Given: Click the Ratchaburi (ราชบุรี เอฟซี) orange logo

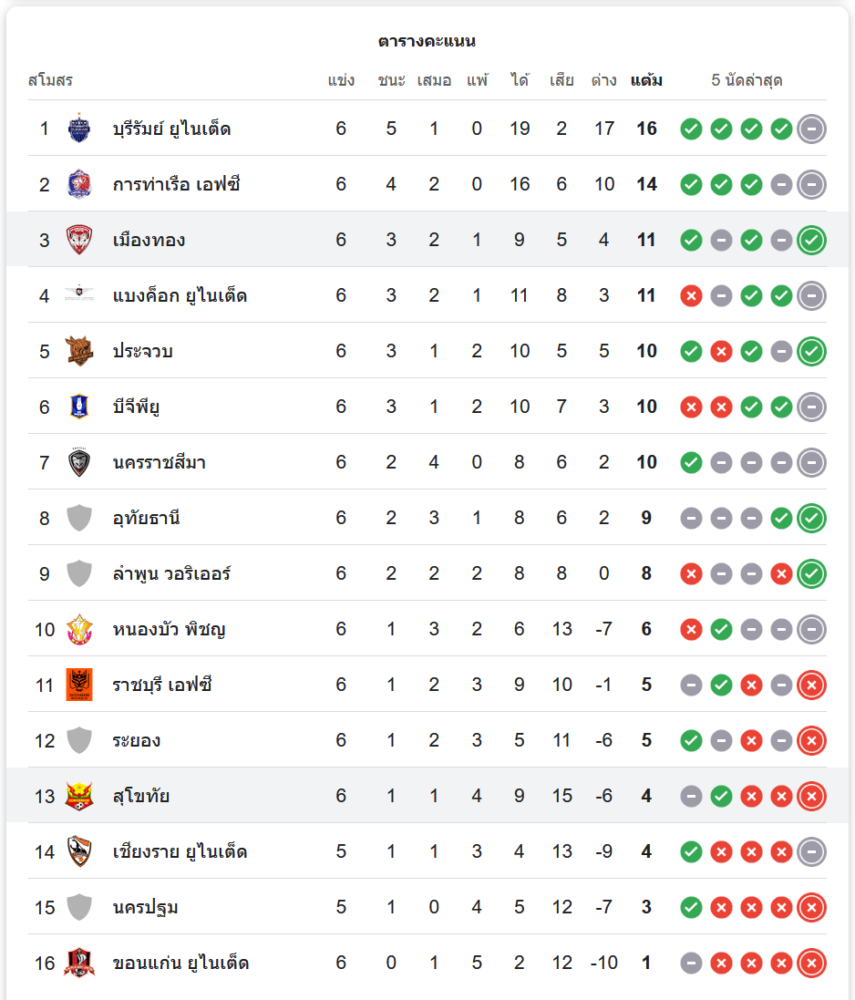Looking at the screenshot, I should click(79, 685).
